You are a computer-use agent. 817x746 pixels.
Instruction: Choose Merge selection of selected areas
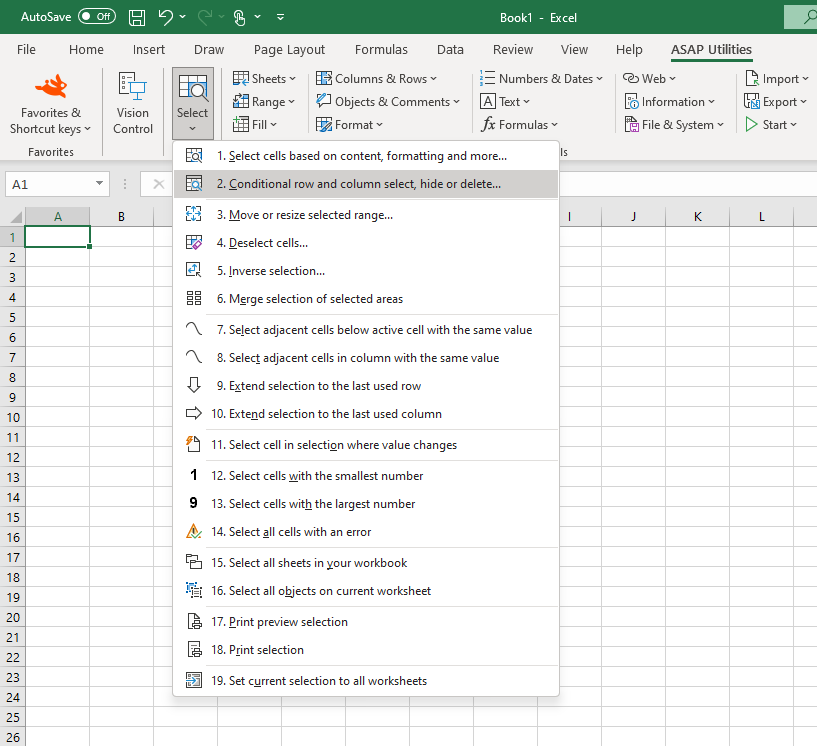pos(366,299)
